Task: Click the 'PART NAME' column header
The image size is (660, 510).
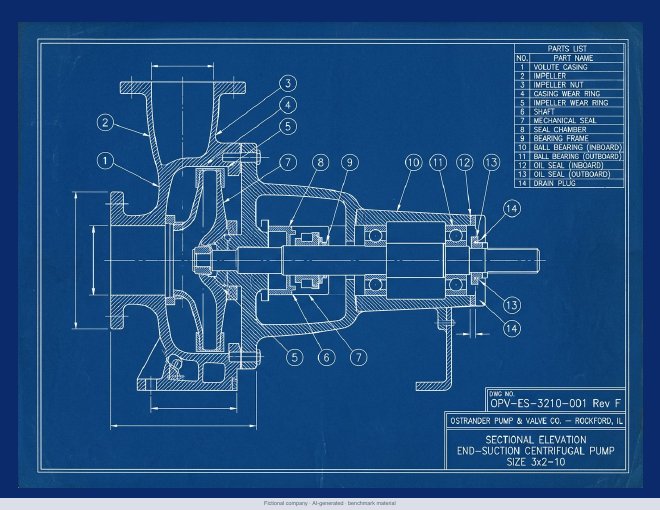Action: click(x=573, y=58)
